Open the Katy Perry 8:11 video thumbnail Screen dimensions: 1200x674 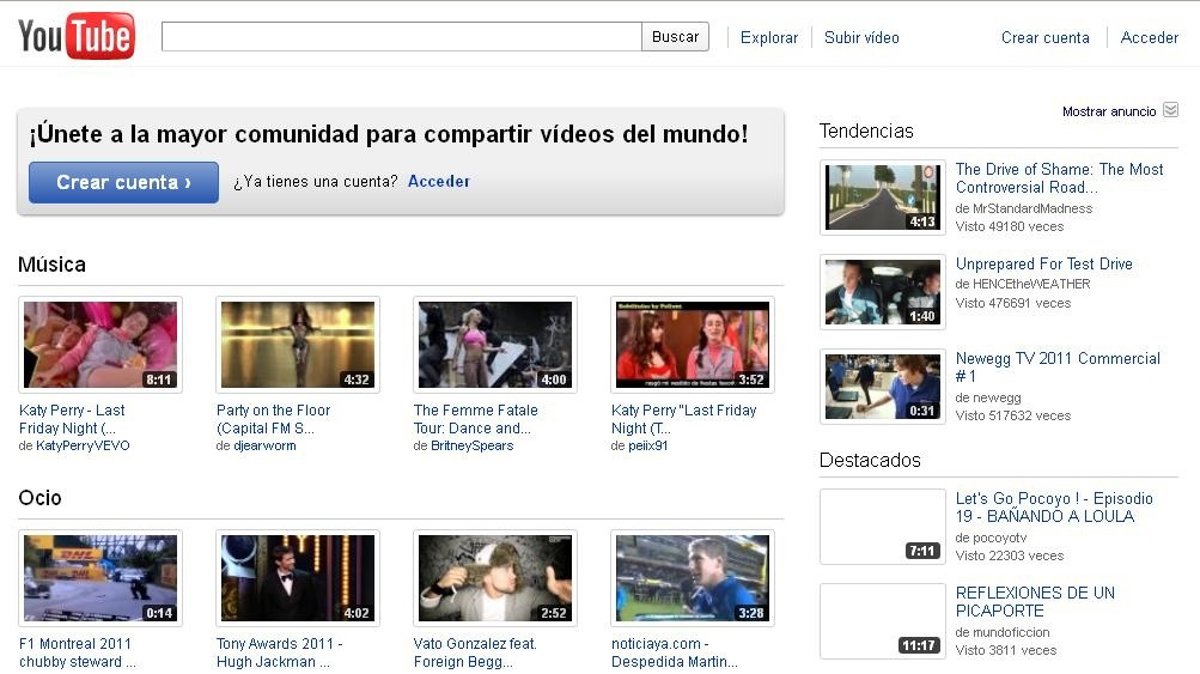100,345
